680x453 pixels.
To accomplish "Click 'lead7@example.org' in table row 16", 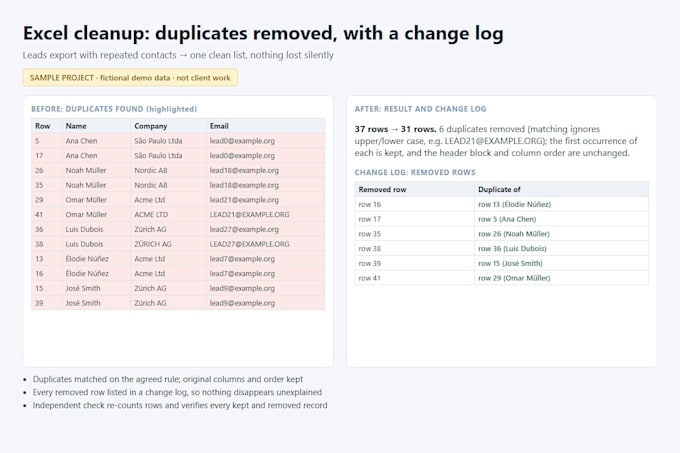I will (x=242, y=274).
